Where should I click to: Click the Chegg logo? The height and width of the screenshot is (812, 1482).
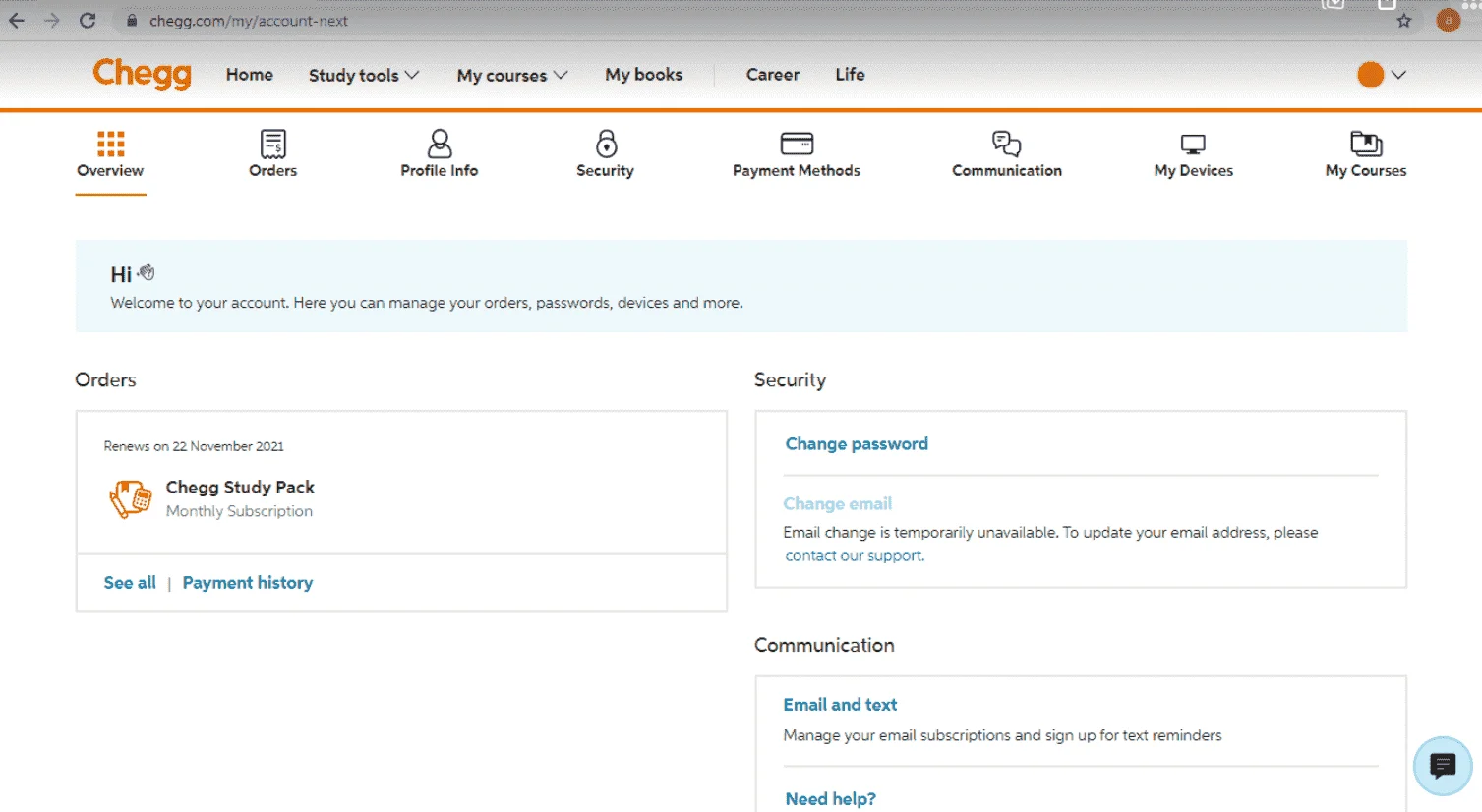click(x=142, y=75)
